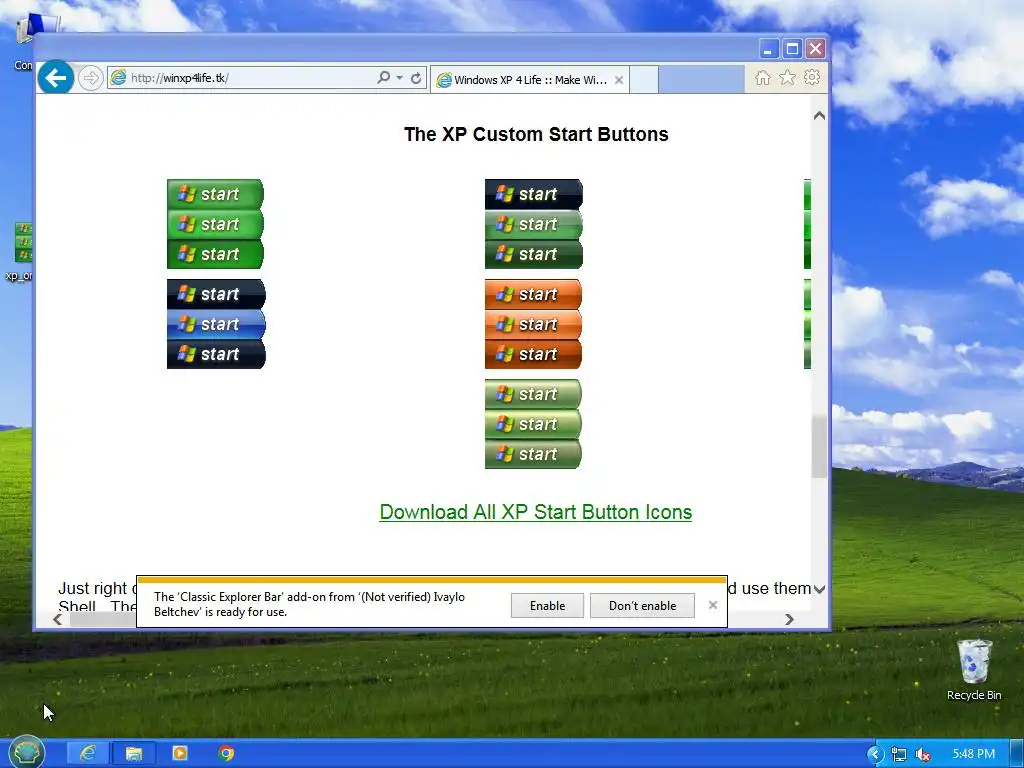This screenshot has height=768, width=1024.
Task: Click the dark green start button set
Action: click(x=534, y=224)
